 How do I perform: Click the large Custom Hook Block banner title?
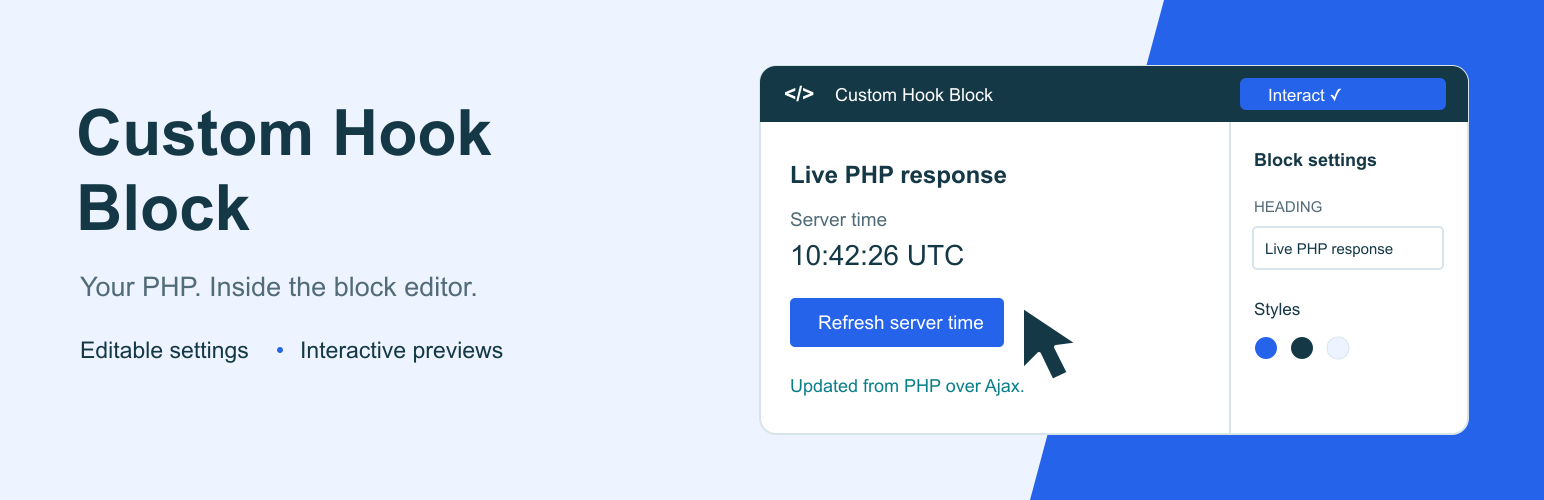pyautogui.click(x=284, y=171)
